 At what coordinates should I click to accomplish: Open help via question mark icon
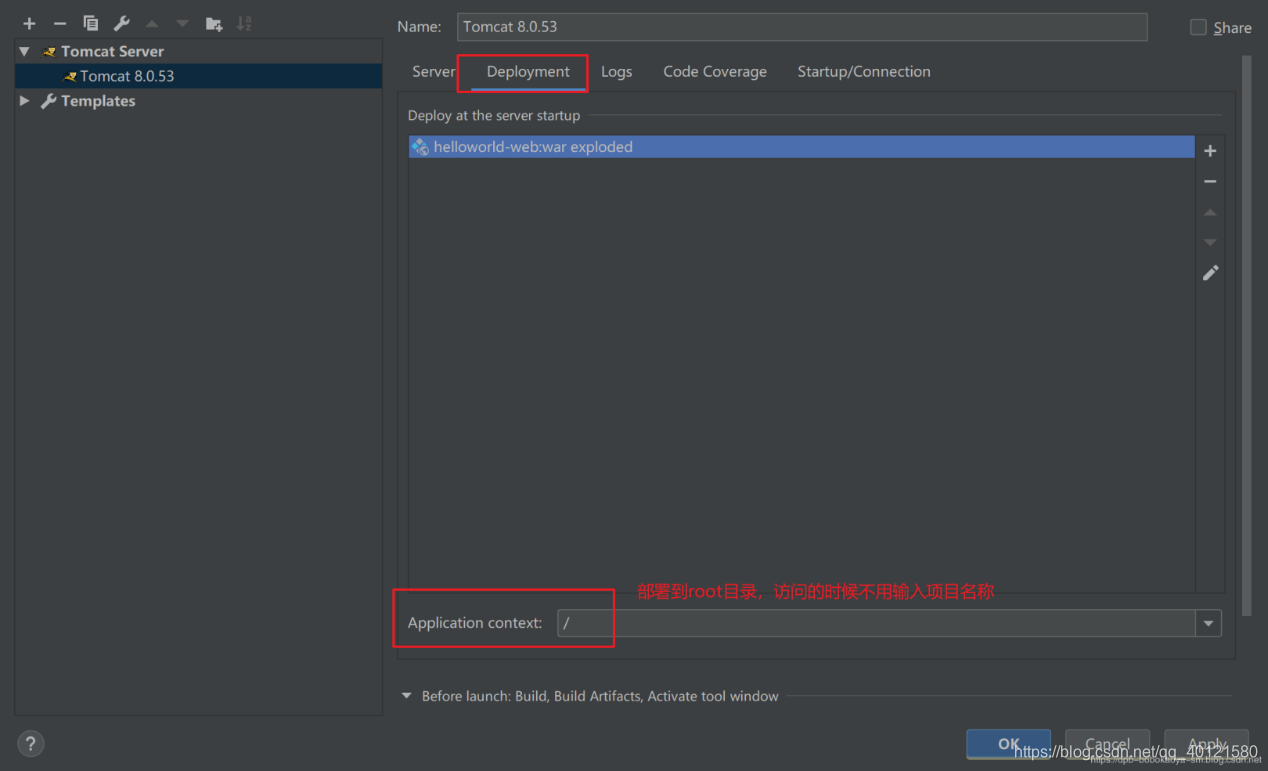(x=30, y=743)
